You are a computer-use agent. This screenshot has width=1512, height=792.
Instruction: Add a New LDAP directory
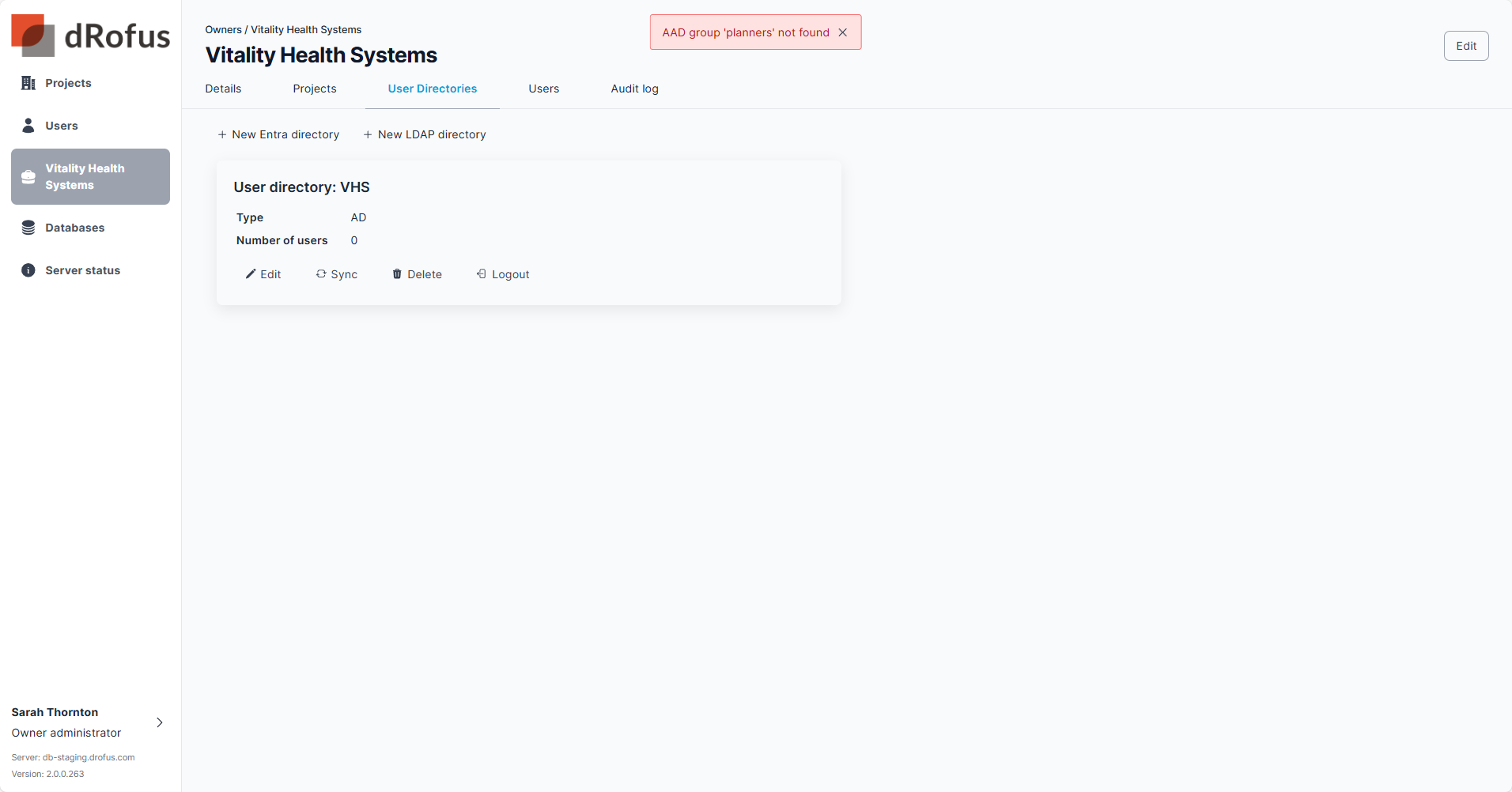[425, 134]
